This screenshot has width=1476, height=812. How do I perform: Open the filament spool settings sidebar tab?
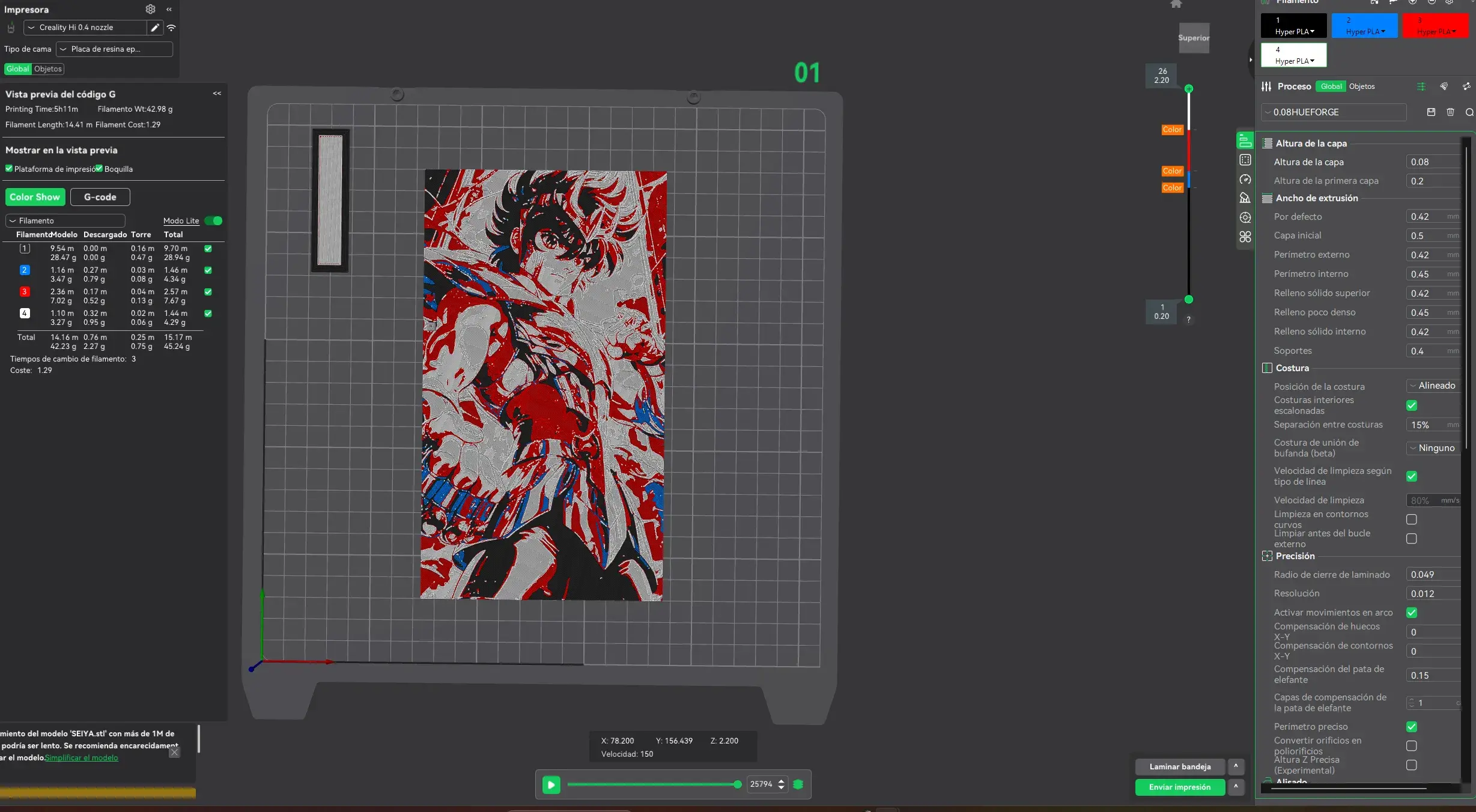[1245, 217]
